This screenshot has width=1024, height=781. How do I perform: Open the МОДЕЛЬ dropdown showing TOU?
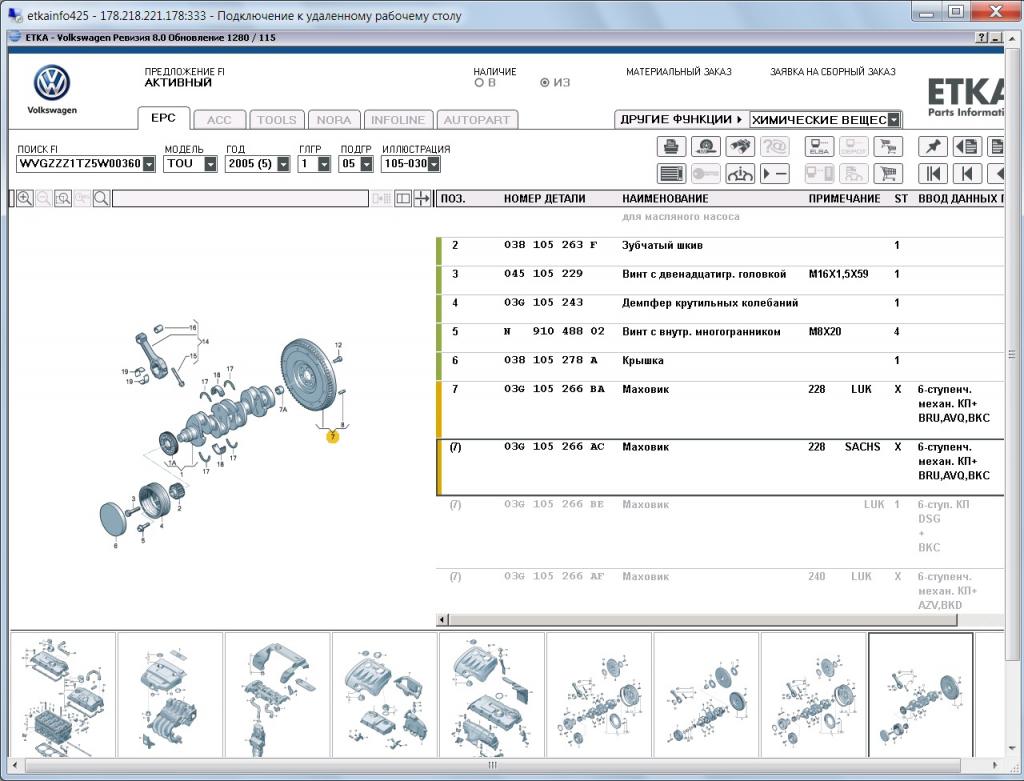210,164
